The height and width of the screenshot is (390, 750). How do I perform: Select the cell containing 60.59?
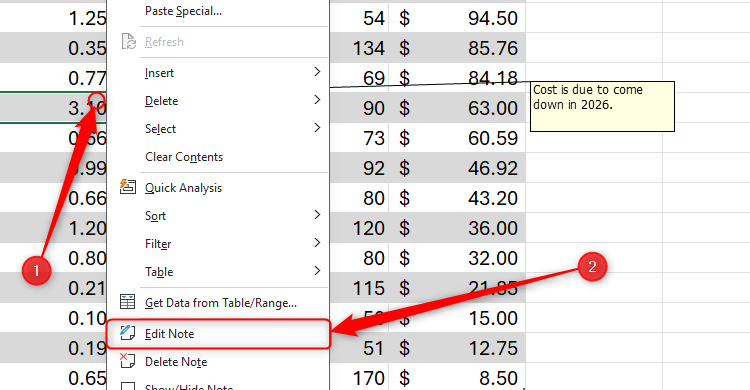pos(457,138)
